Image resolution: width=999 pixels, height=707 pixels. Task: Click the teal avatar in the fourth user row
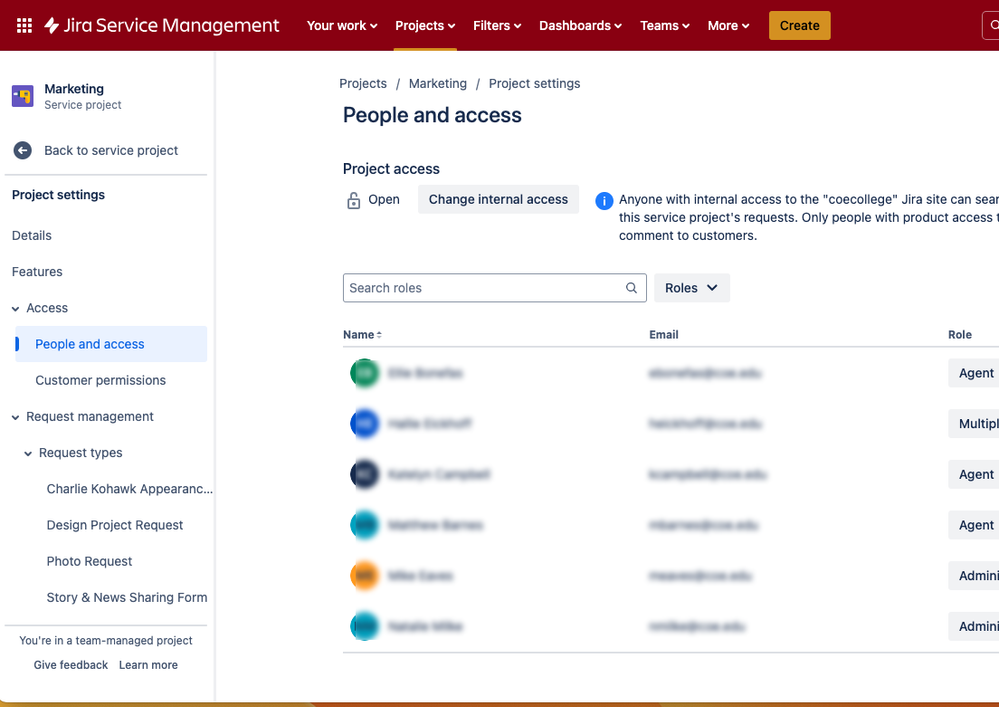(x=365, y=525)
